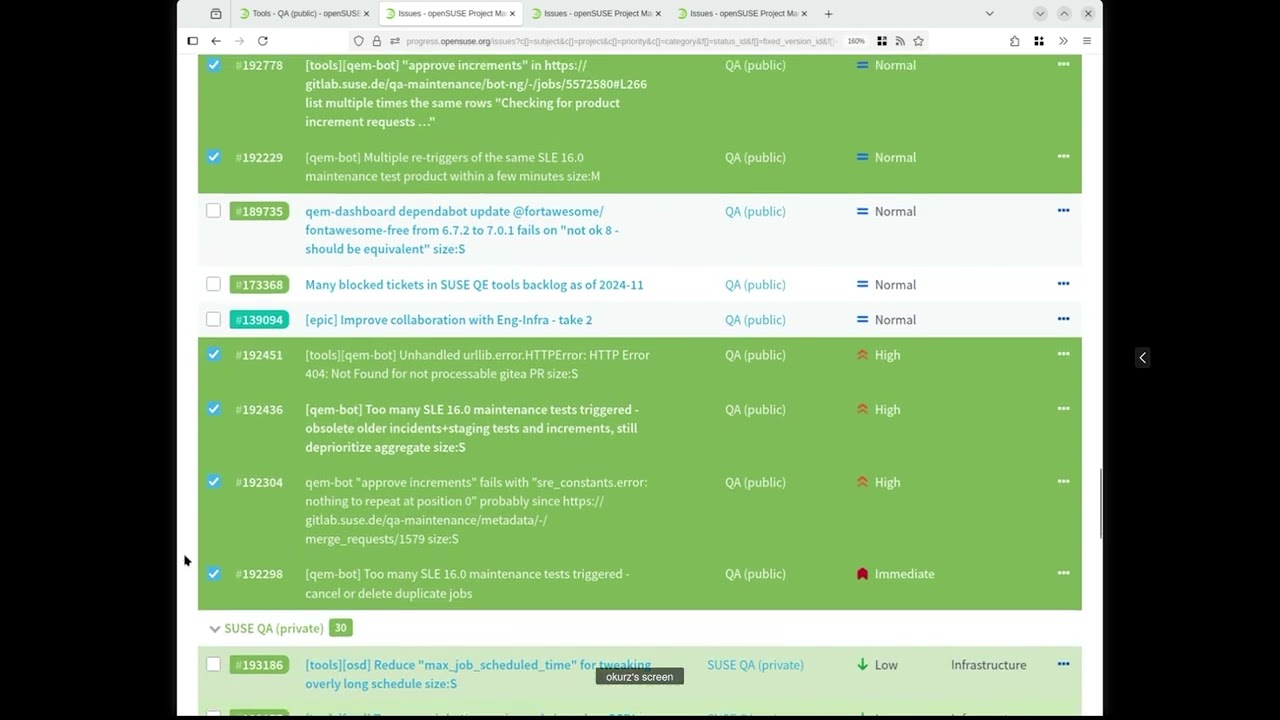Go back one page

[216, 41]
